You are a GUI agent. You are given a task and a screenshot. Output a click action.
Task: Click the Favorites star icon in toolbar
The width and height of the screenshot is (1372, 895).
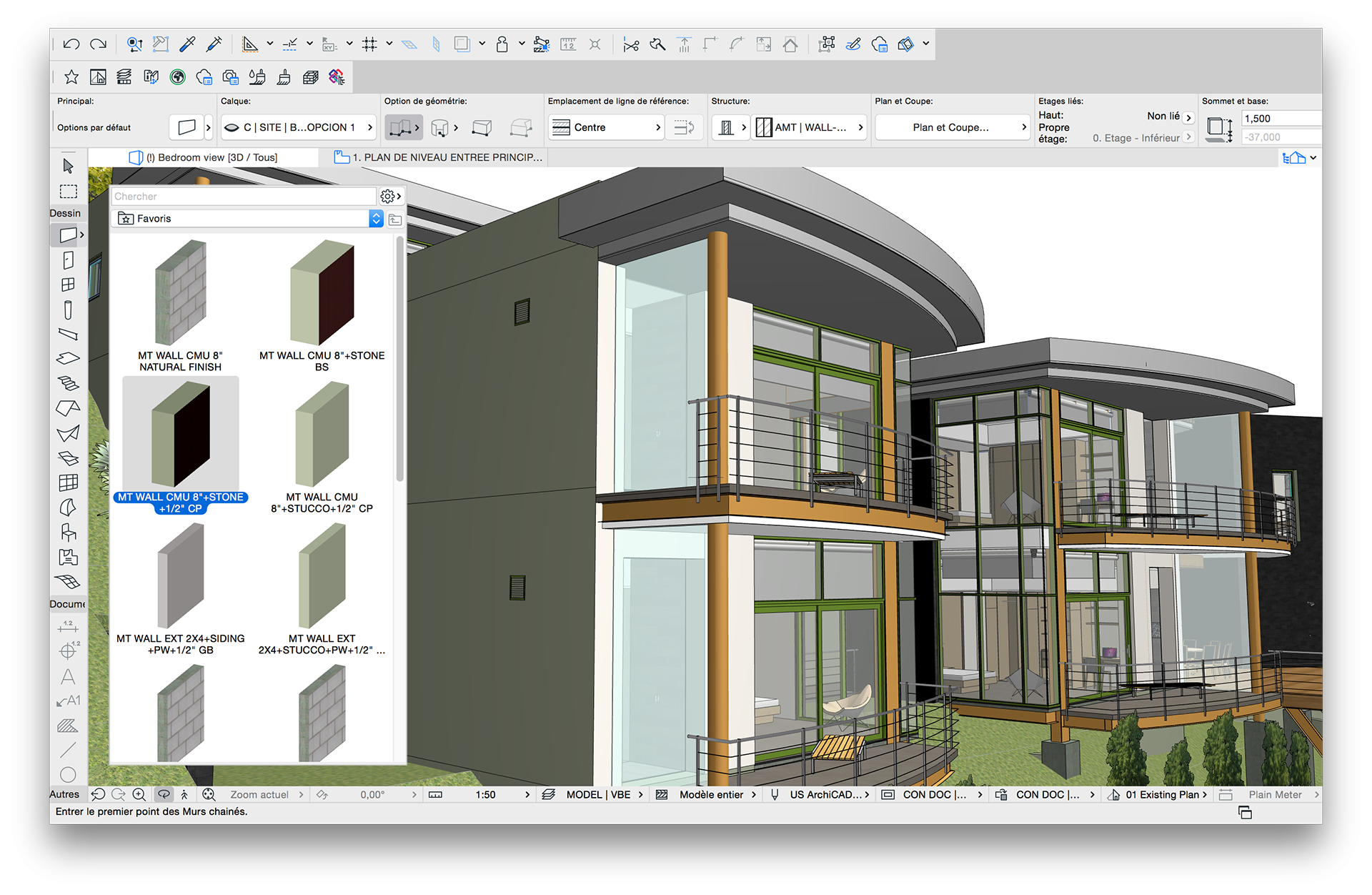(x=71, y=77)
